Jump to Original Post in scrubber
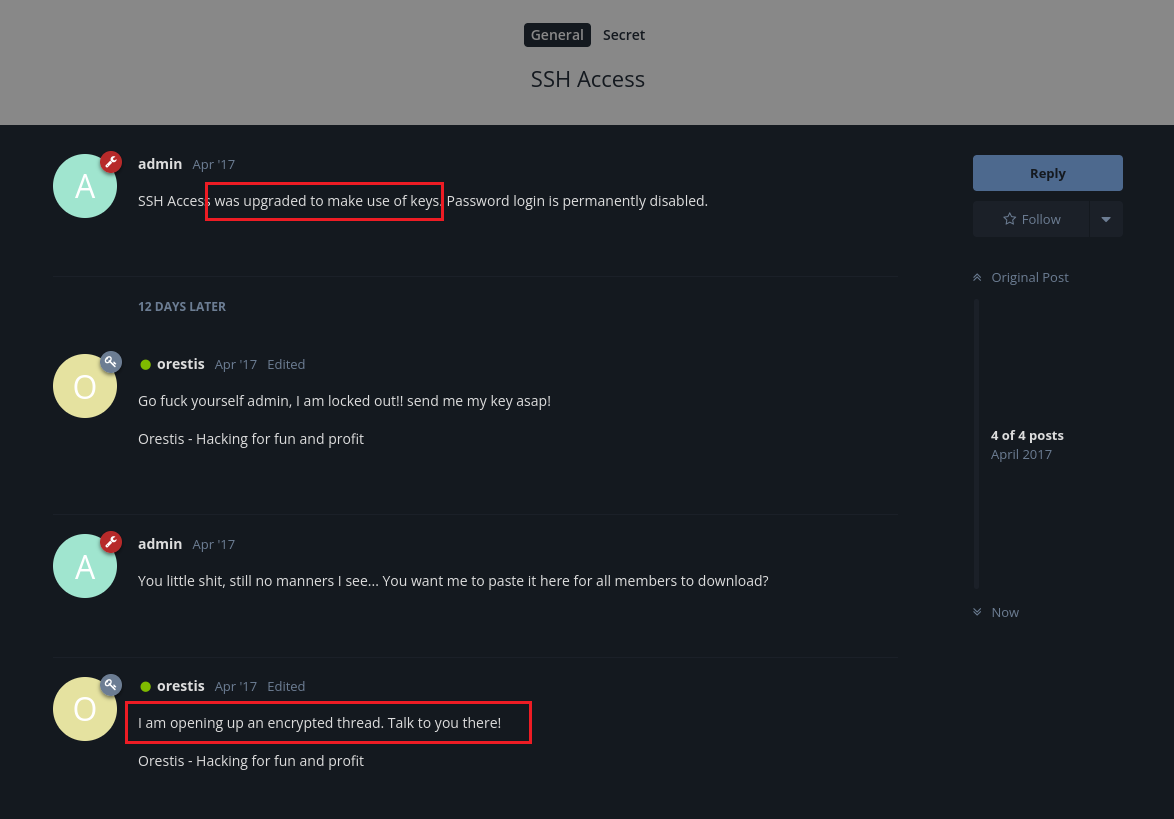This screenshot has width=1174, height=819. coord(1021,277)
